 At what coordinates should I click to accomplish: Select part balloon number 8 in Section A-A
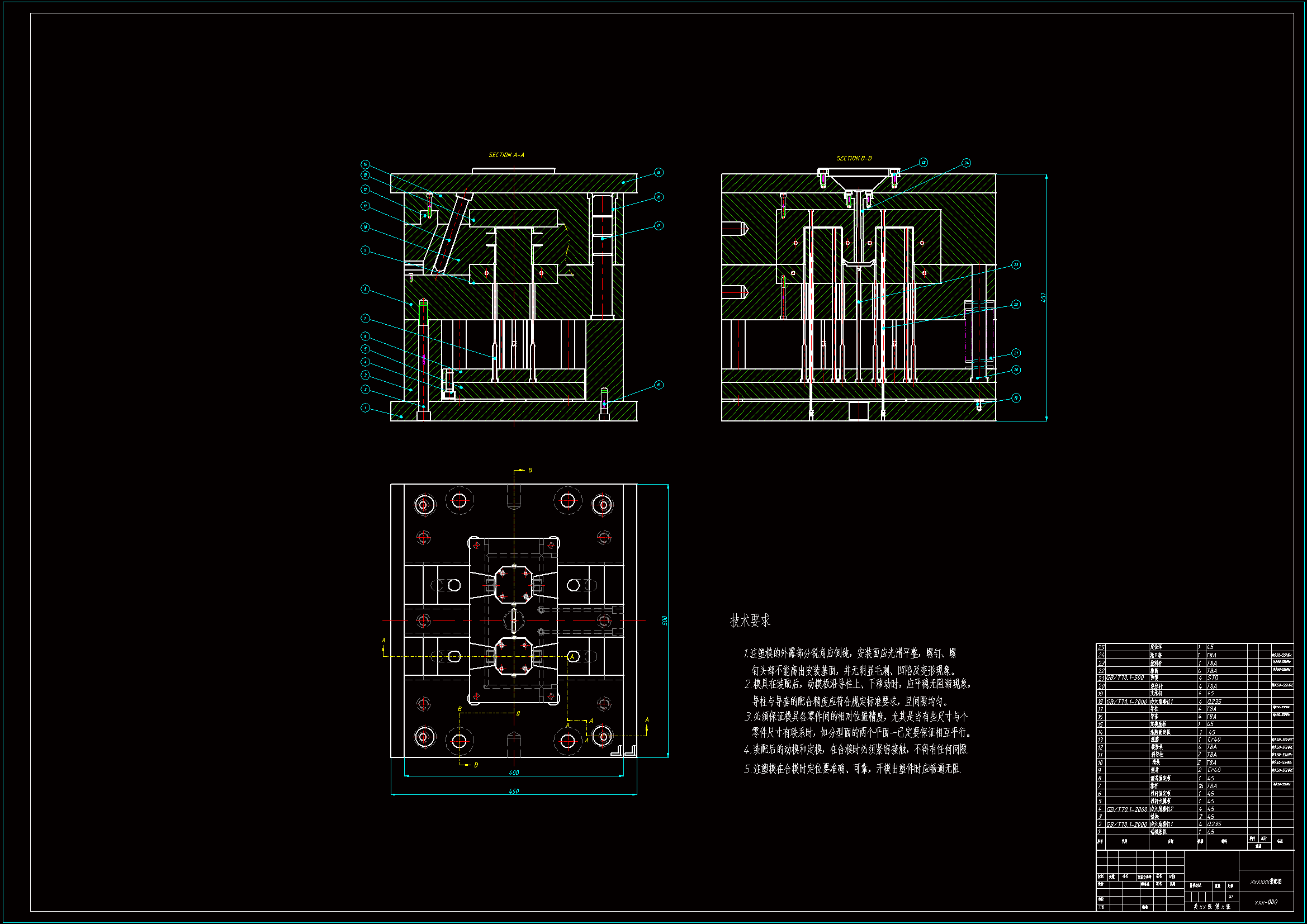(x=366, y=289)
